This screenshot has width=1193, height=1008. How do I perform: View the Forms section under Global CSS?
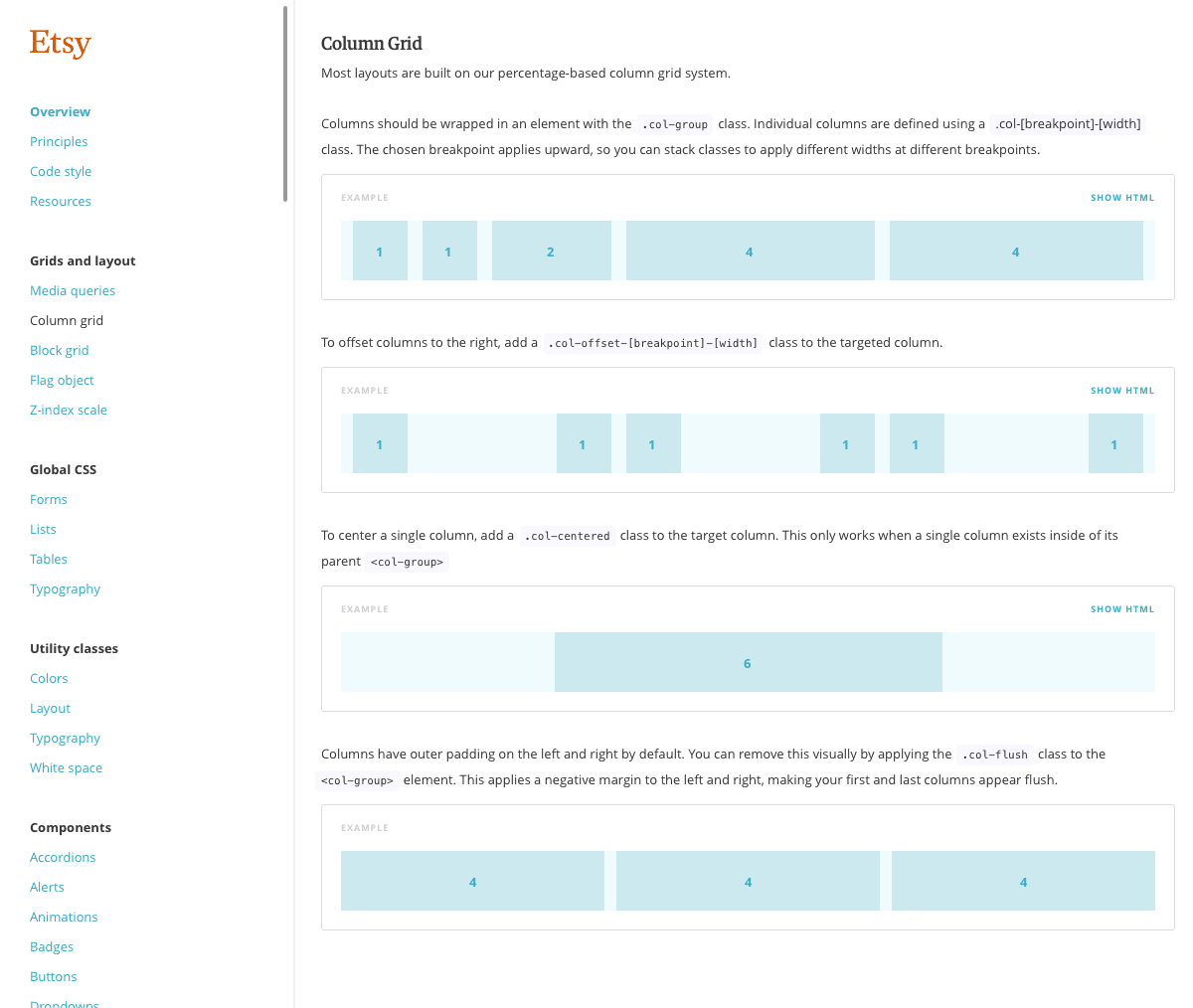[48, 499]
